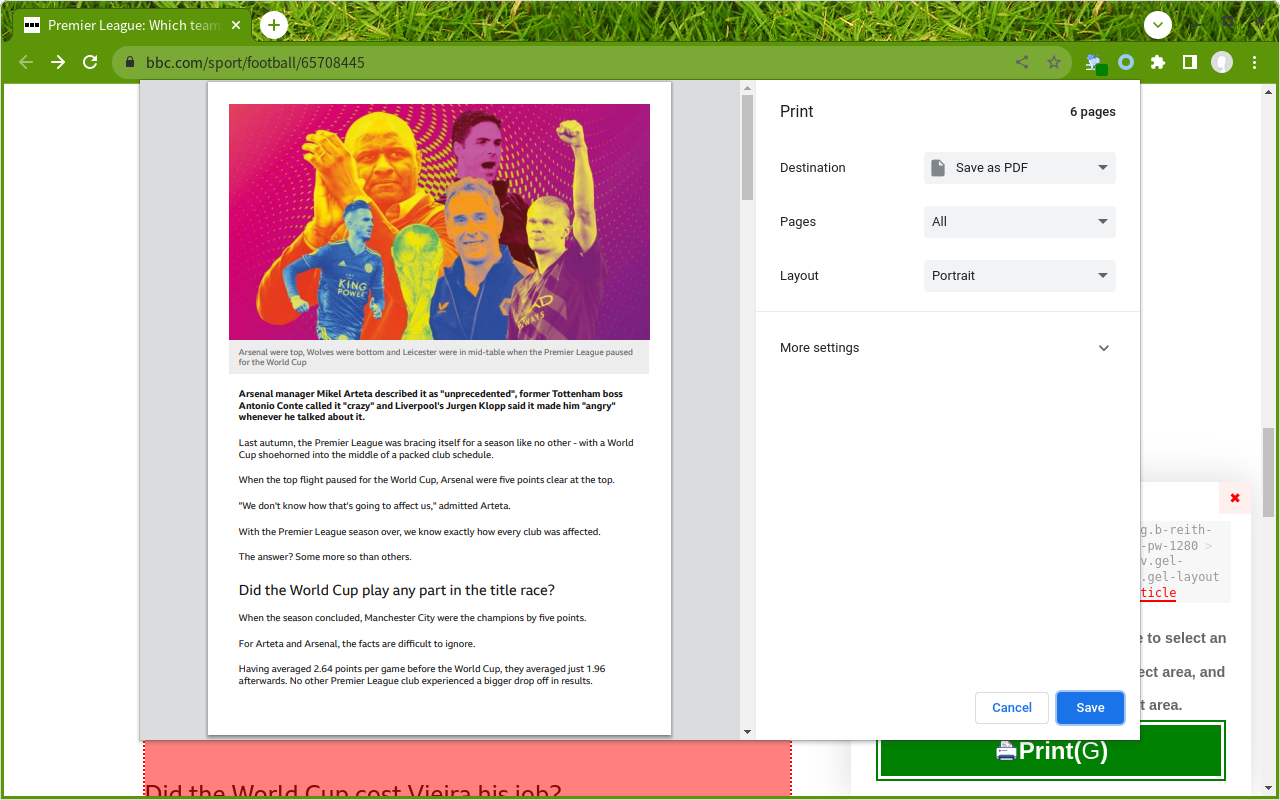Open the Layout dropdown set to Portrait
This screenshot has height=800, width=1280.
pos(1019,276)
